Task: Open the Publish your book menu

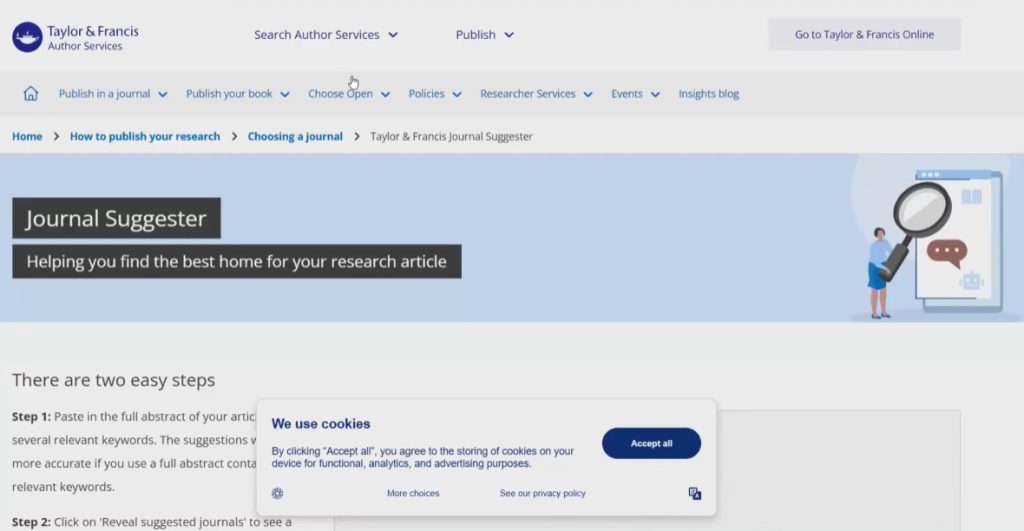Action: click(237, 94)
